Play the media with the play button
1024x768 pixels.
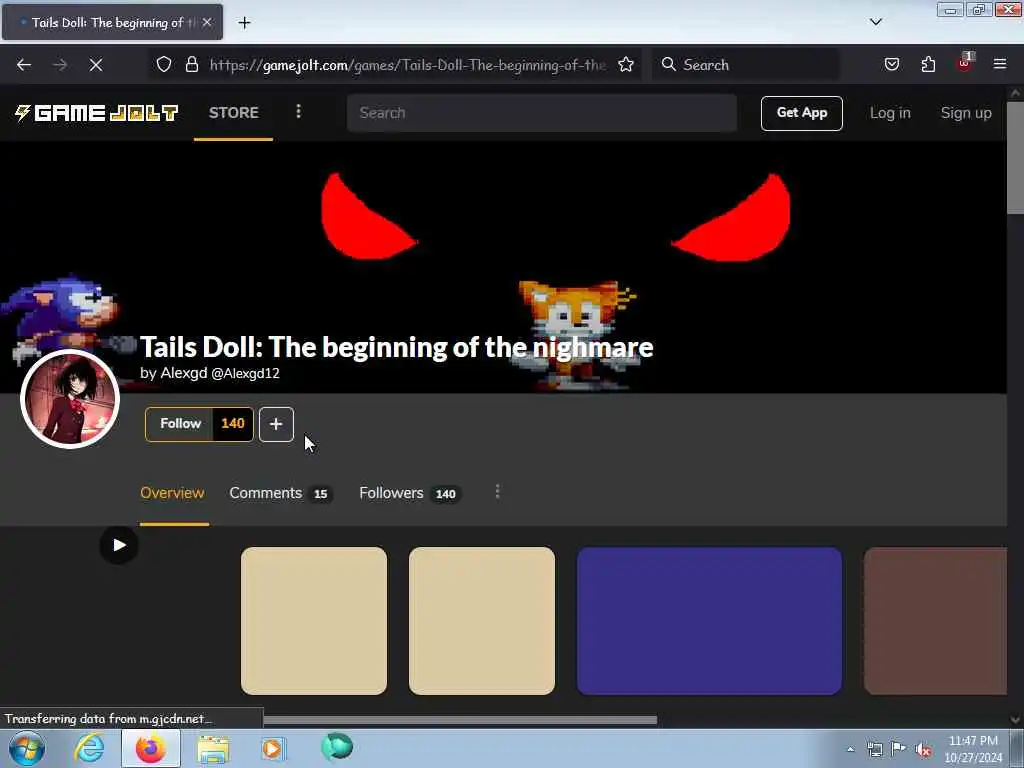[119, 545]
